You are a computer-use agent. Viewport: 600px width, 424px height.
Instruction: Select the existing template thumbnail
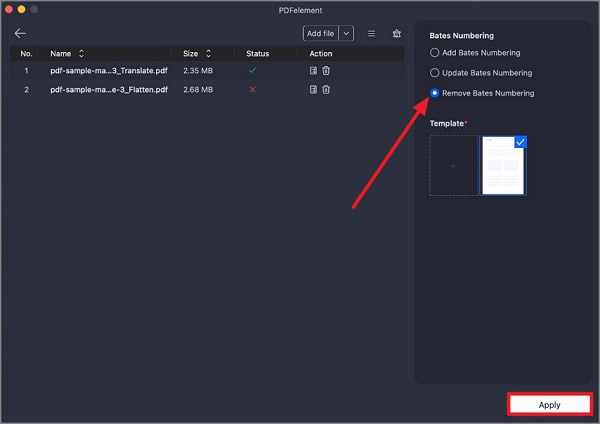503,166
